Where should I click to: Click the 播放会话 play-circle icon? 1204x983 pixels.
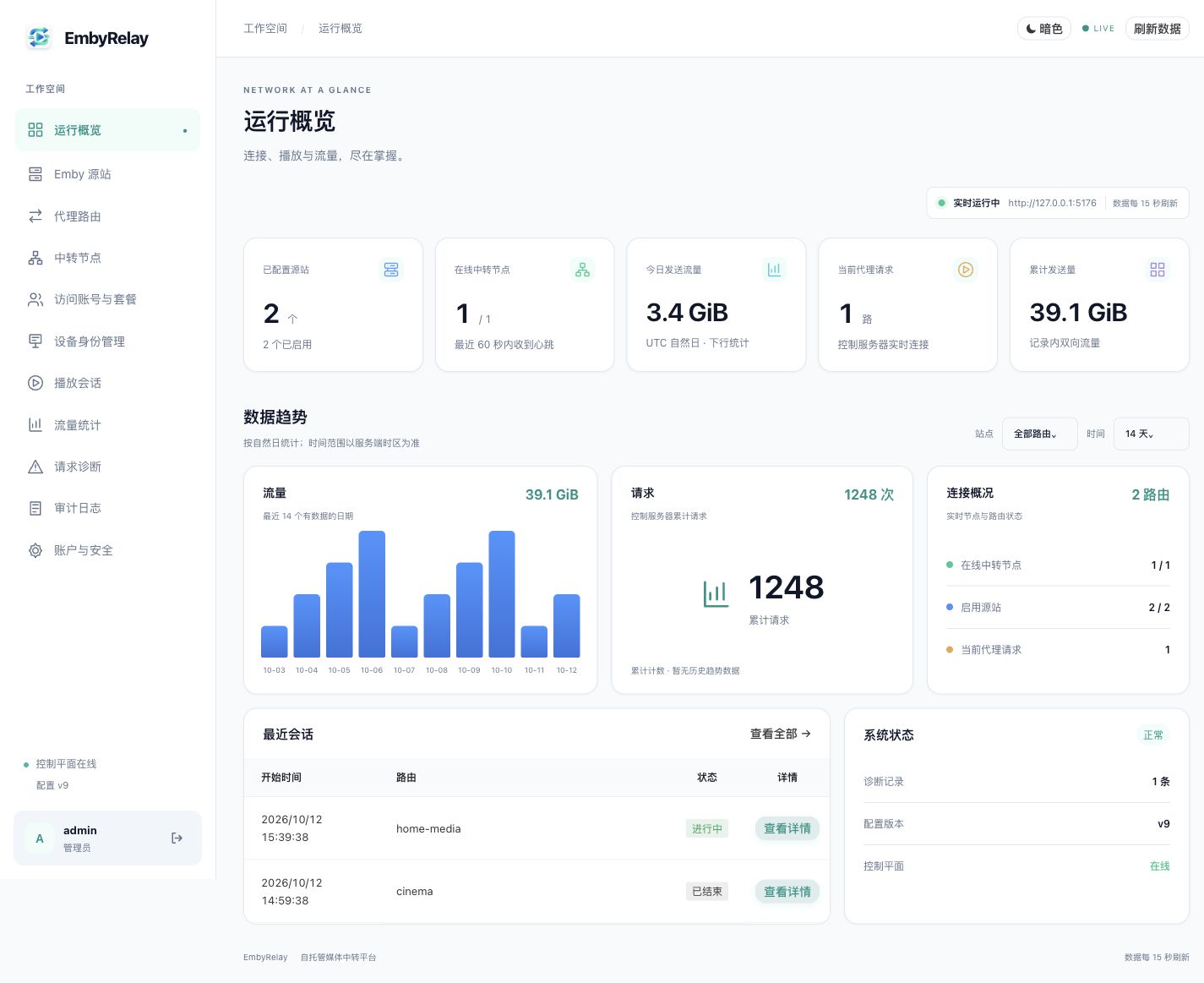pyautogui.click(x=35, y=383)
